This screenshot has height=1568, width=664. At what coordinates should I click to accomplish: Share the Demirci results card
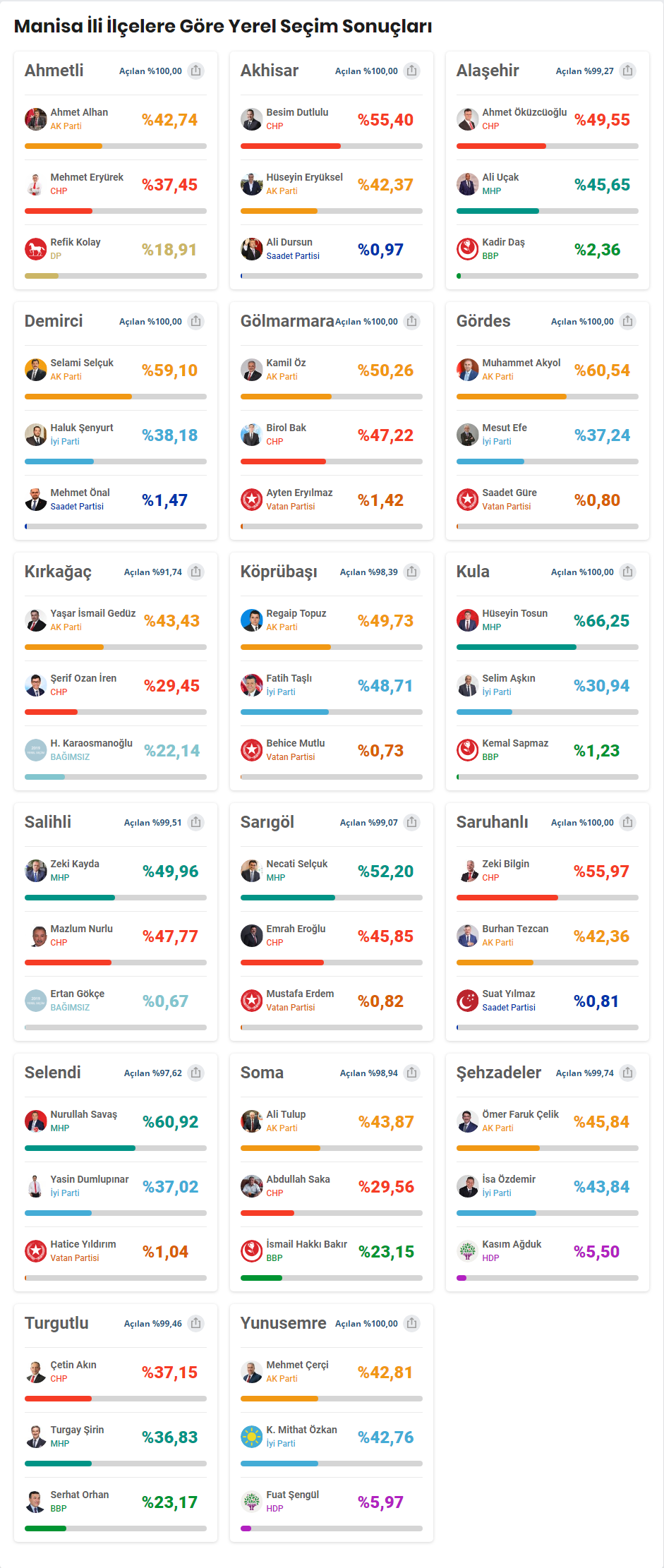coord(196,321)
